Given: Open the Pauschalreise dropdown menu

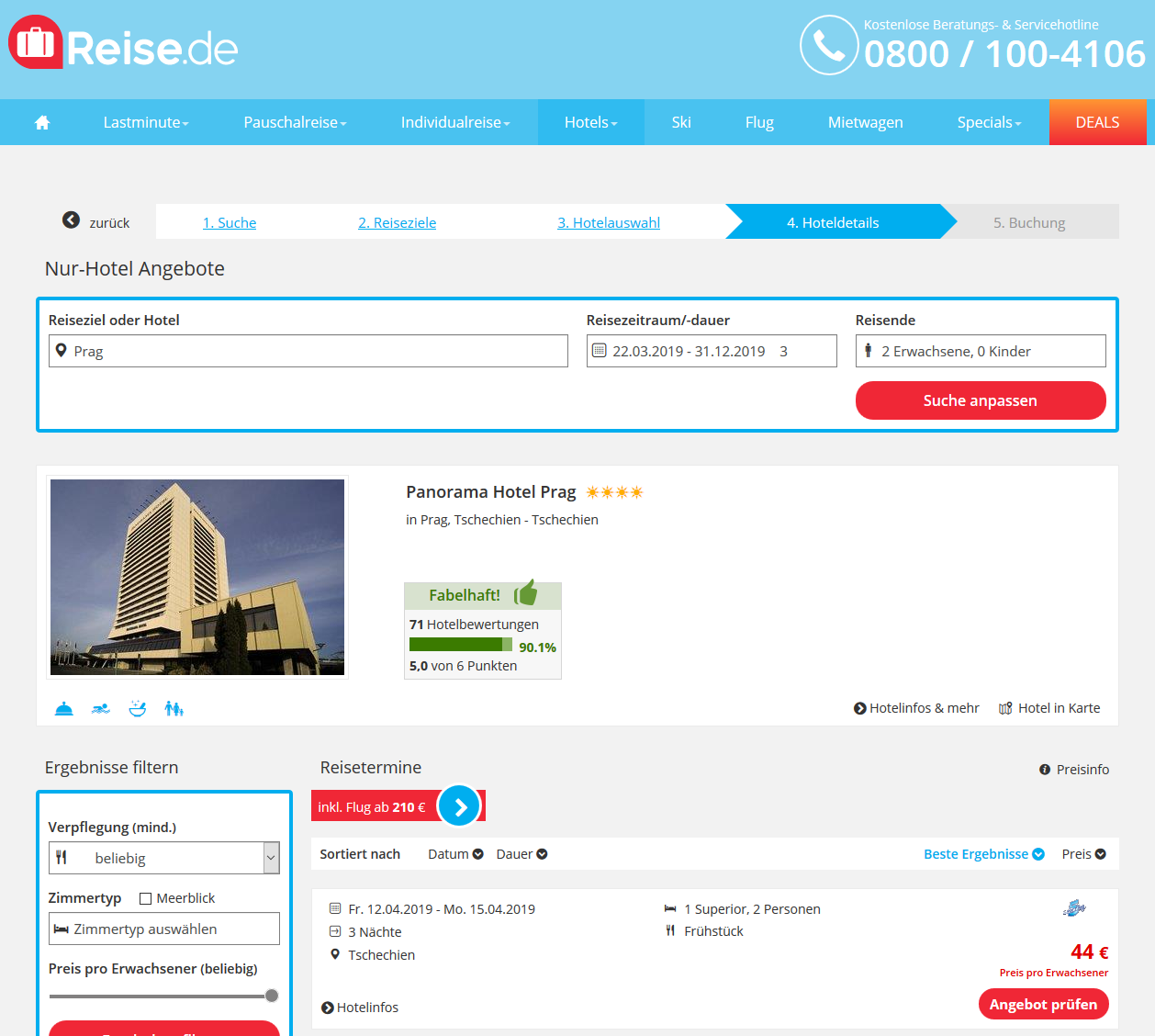Looking at the screenshot, I should (x=296, y=122).
